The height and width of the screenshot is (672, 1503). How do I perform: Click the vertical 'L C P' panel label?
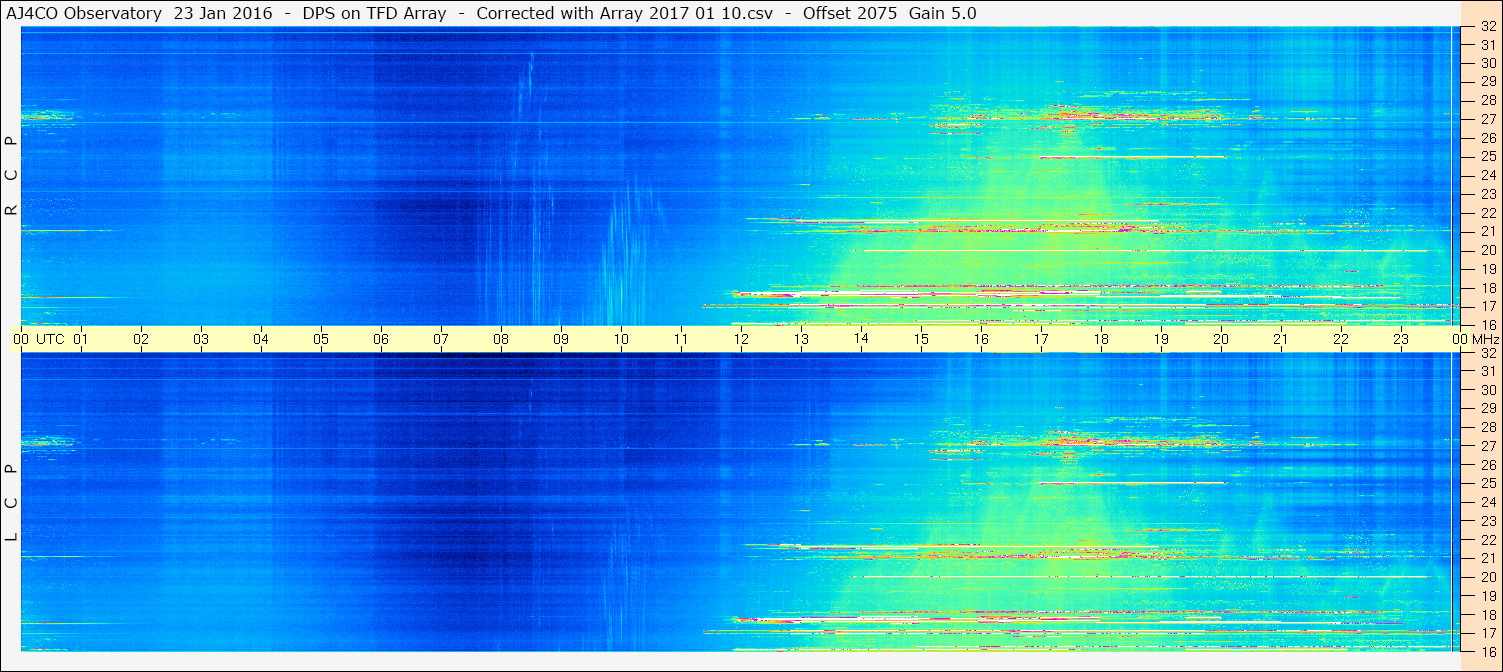point(12,503)
